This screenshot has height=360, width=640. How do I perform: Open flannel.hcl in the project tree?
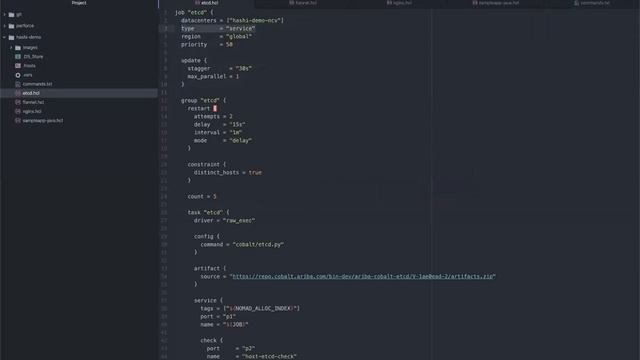point(33,102)
